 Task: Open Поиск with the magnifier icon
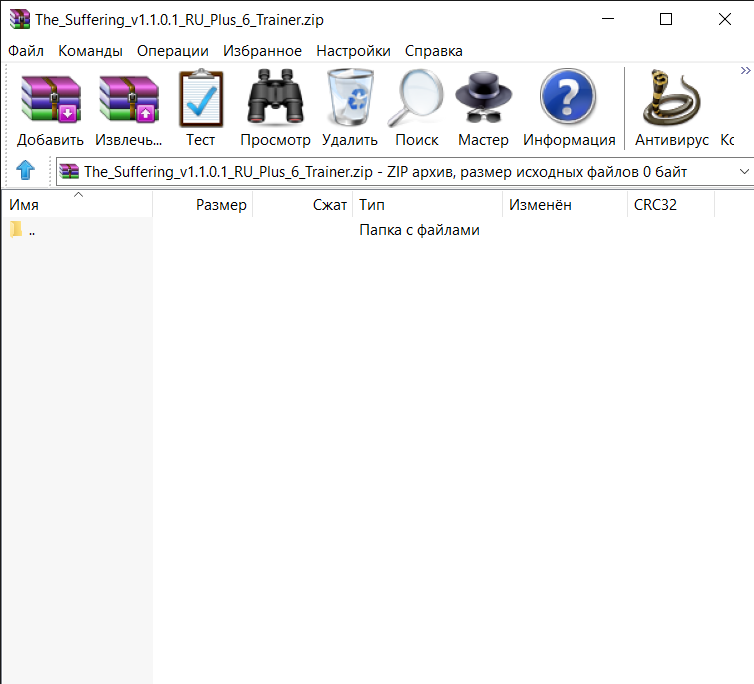coord(416,98)
